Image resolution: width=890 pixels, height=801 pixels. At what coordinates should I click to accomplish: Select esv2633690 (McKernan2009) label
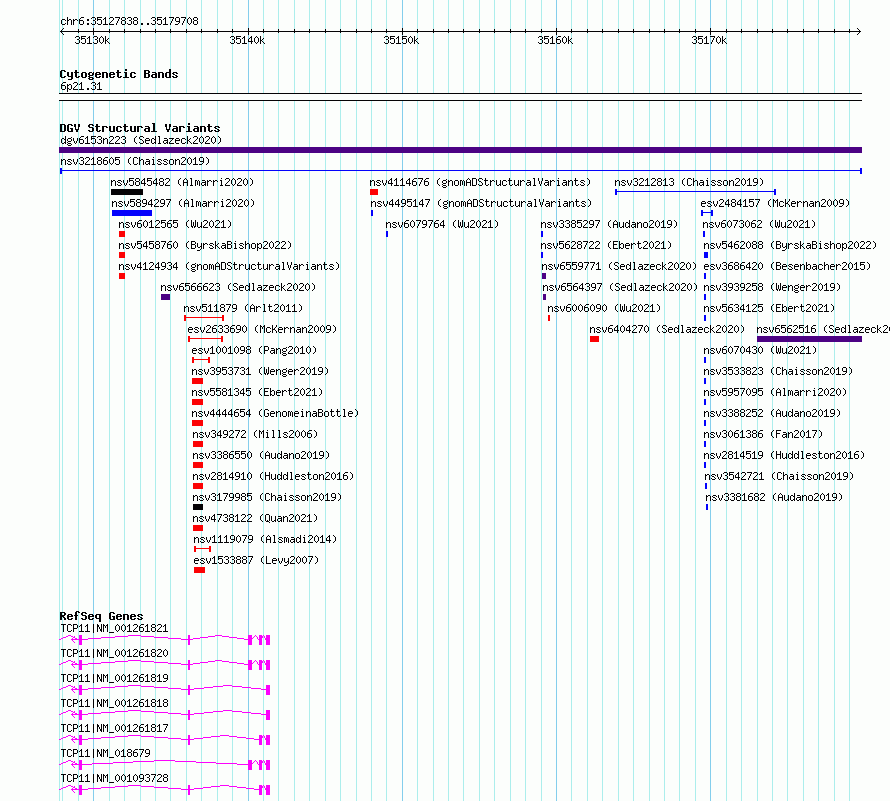tap(262, 329)
